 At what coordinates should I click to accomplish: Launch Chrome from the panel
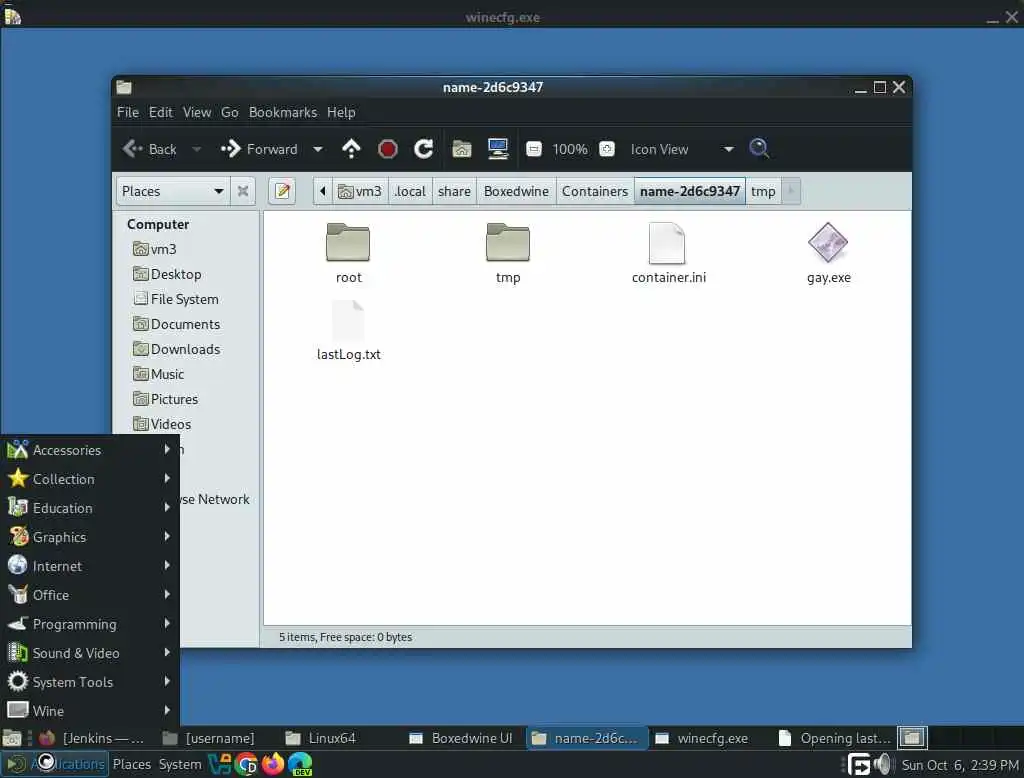click(247, 764)
